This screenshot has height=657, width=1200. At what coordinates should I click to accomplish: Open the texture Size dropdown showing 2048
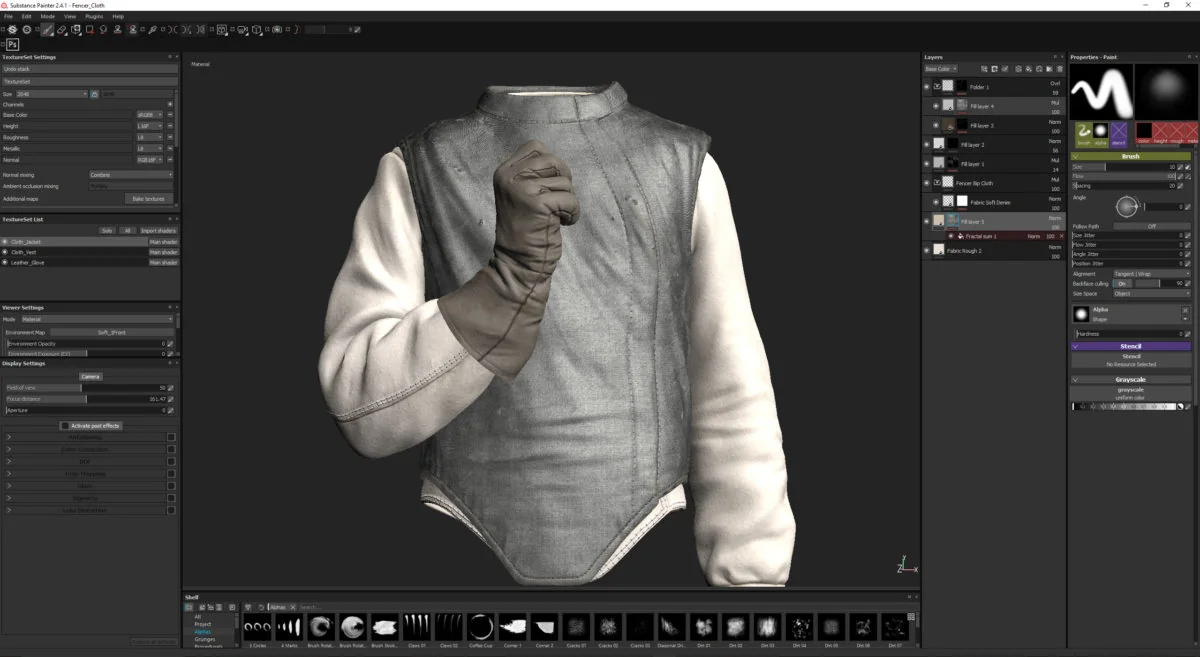point(50,92)
